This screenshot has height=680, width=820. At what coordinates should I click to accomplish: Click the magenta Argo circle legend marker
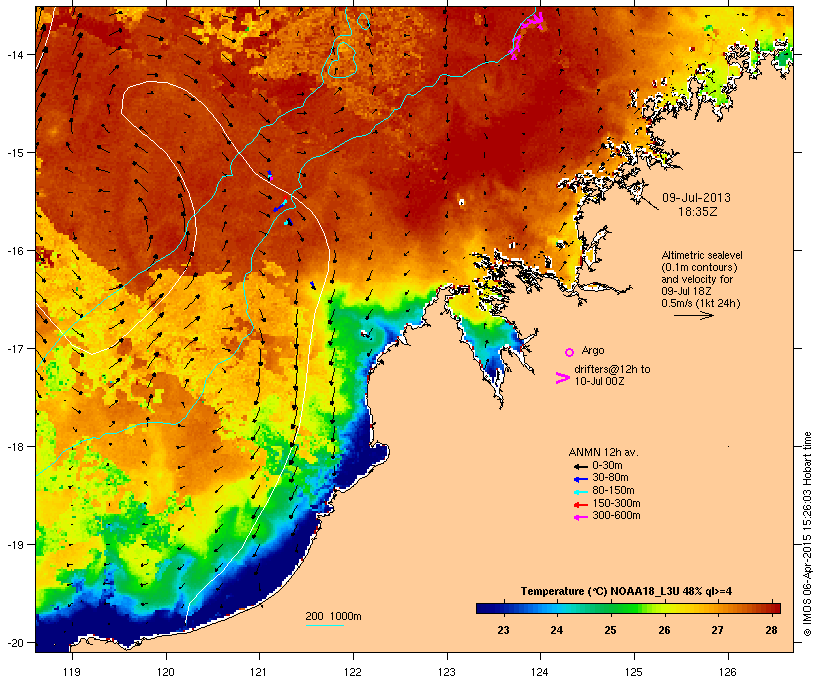pos(570,352)
